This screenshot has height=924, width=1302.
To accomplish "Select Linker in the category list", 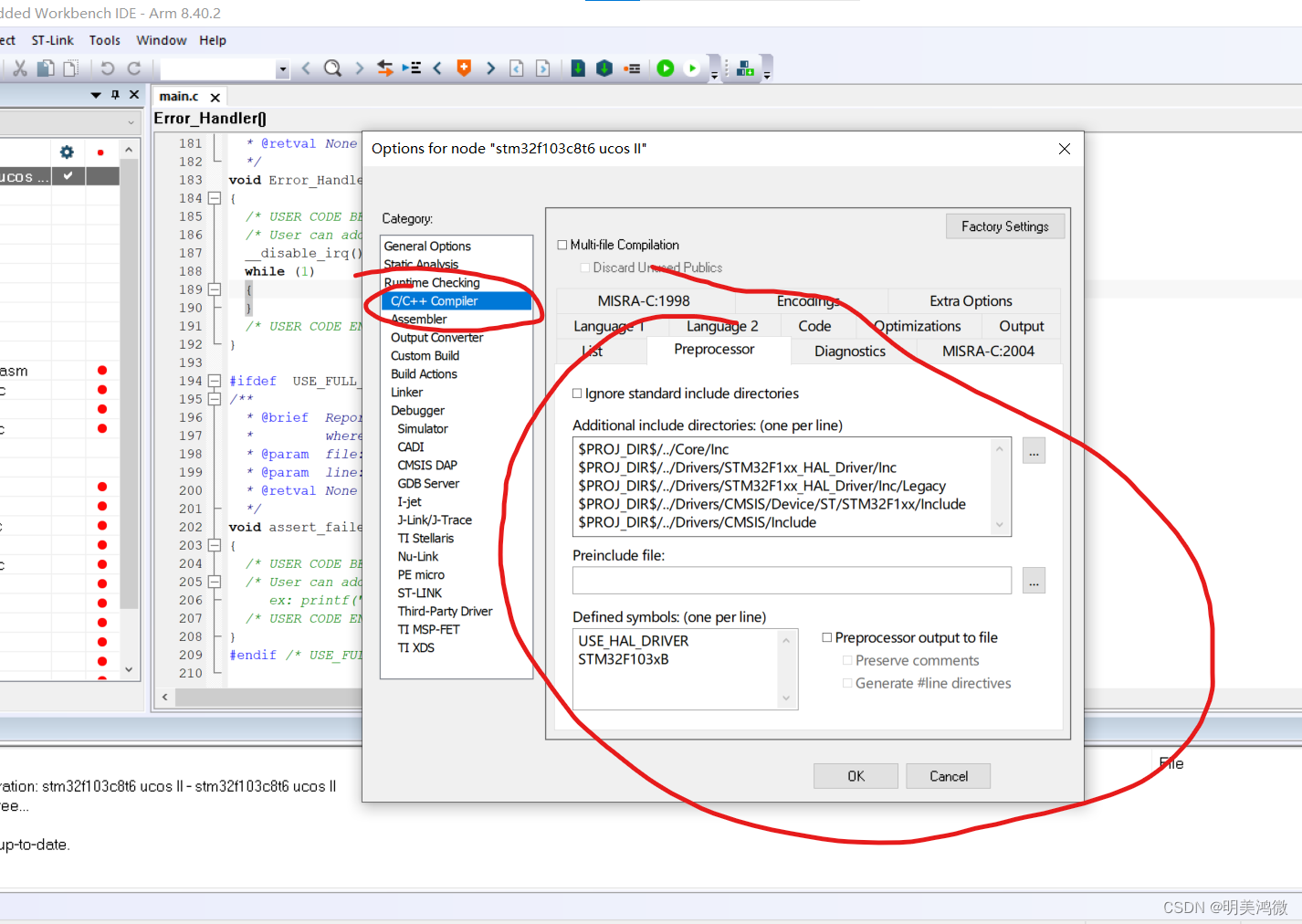I will [406, 393].
